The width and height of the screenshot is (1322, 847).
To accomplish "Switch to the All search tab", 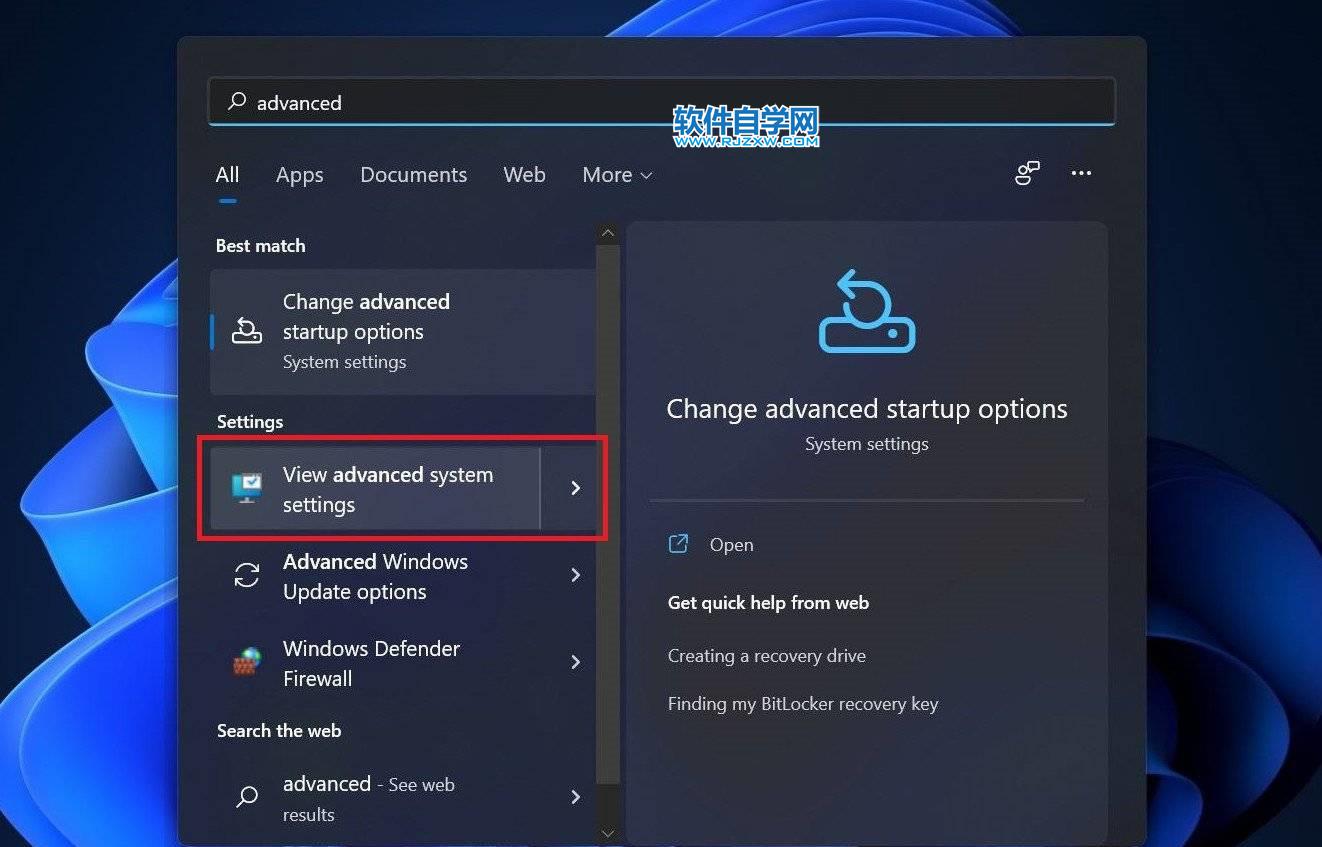I will click(x=228, y=175).
